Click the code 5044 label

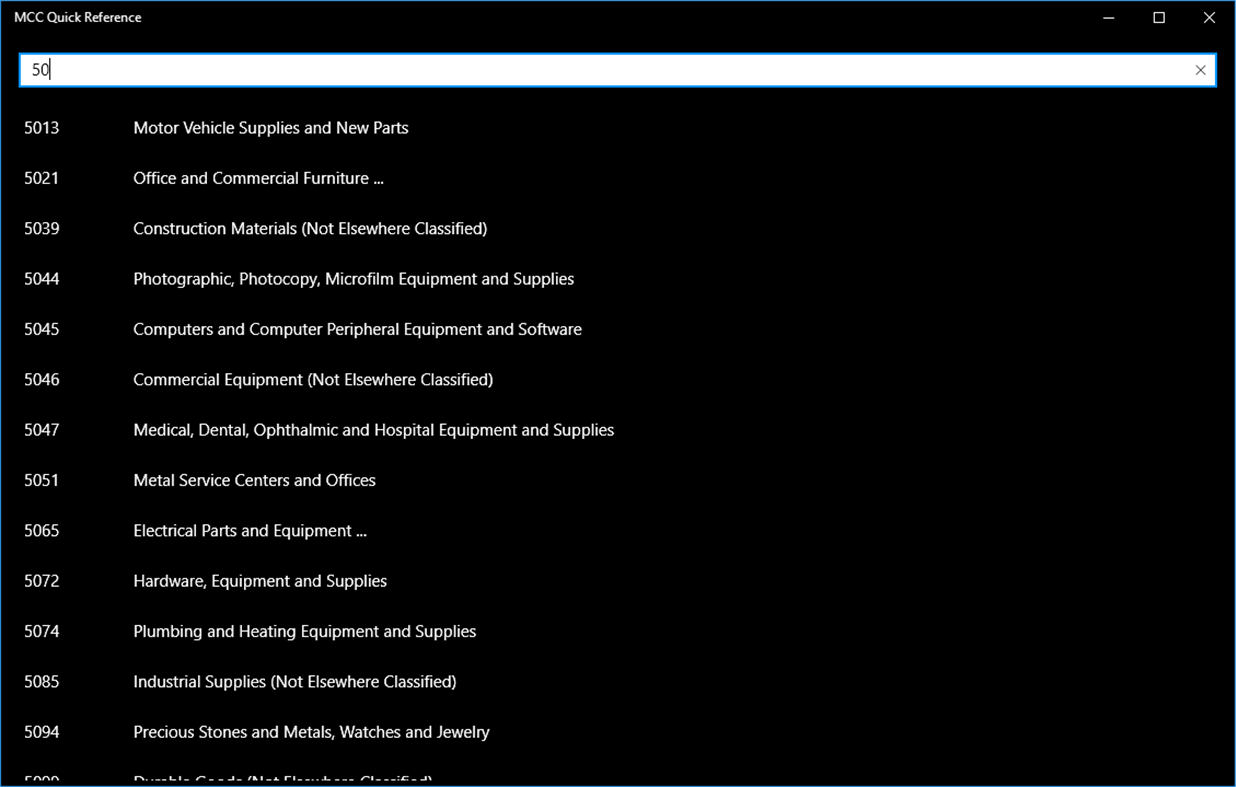pos(41,278)
